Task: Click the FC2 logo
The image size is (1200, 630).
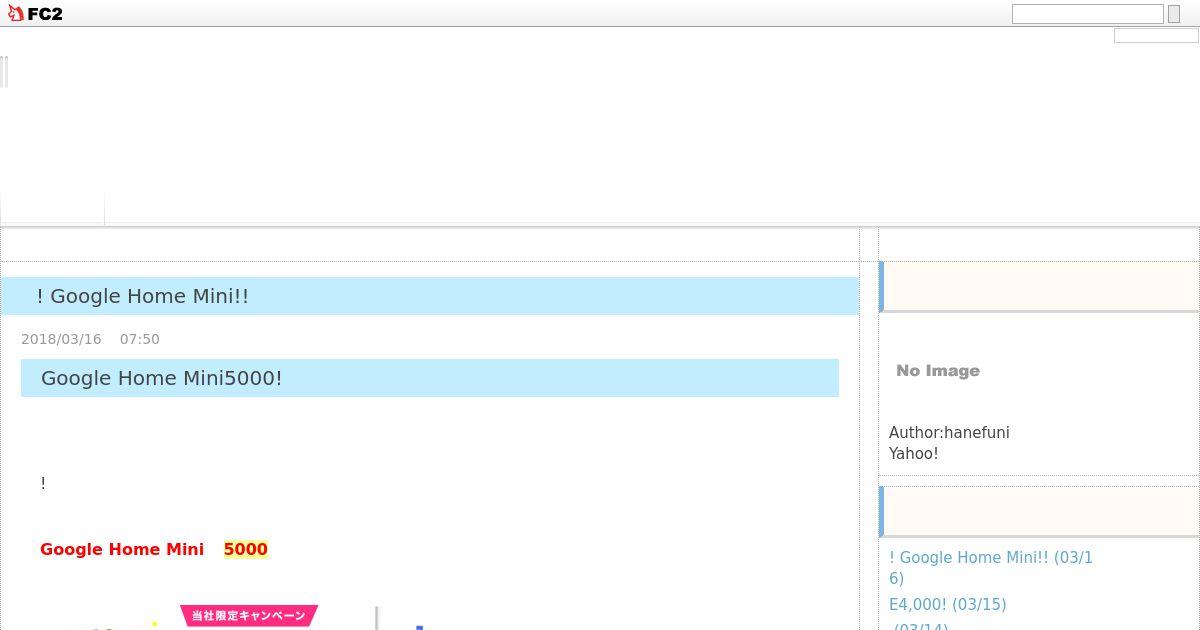Action: [x=35, y=14]
